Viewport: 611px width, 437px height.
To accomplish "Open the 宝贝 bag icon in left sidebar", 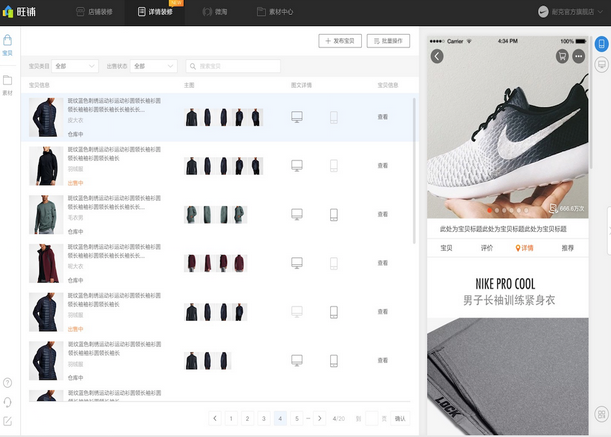I will [8, 43].
